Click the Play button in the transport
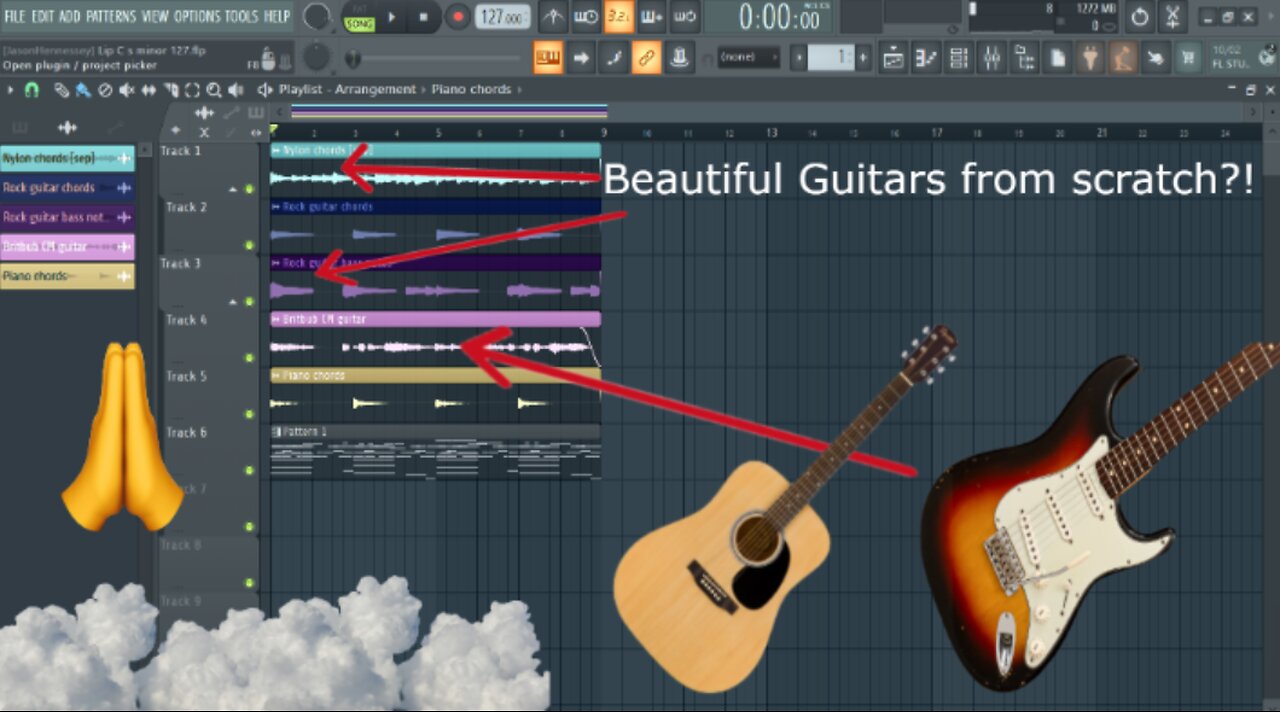This screenshot has width=1280, height=712. tap(392, 17)
